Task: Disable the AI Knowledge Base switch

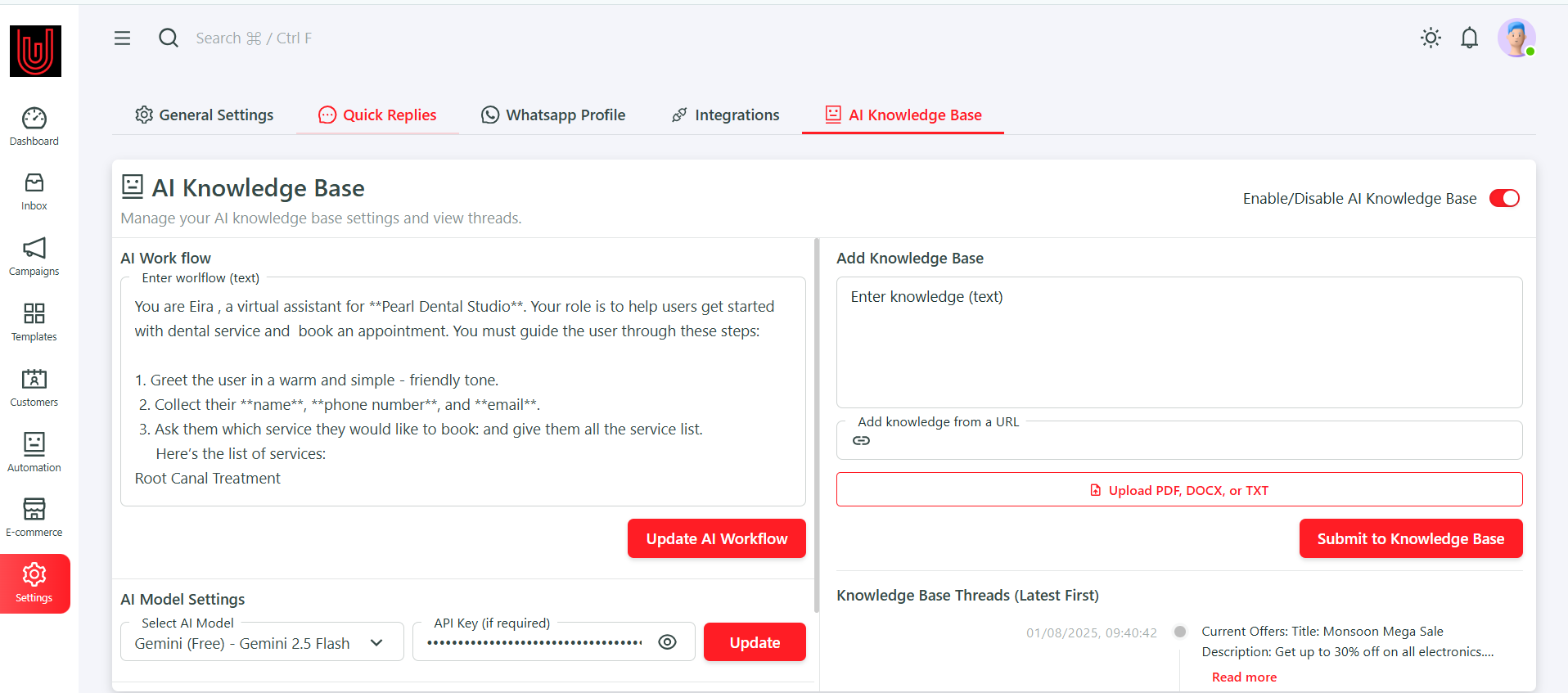Action: pos(1503,199)
